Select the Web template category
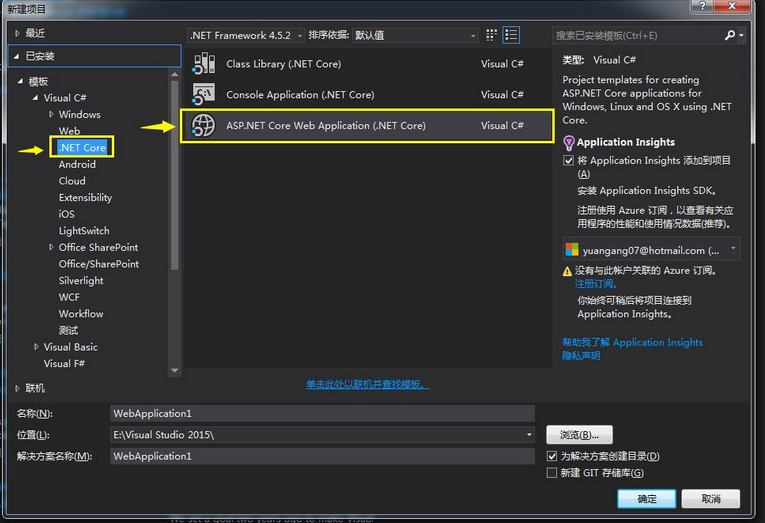 (x=69, y=131)
